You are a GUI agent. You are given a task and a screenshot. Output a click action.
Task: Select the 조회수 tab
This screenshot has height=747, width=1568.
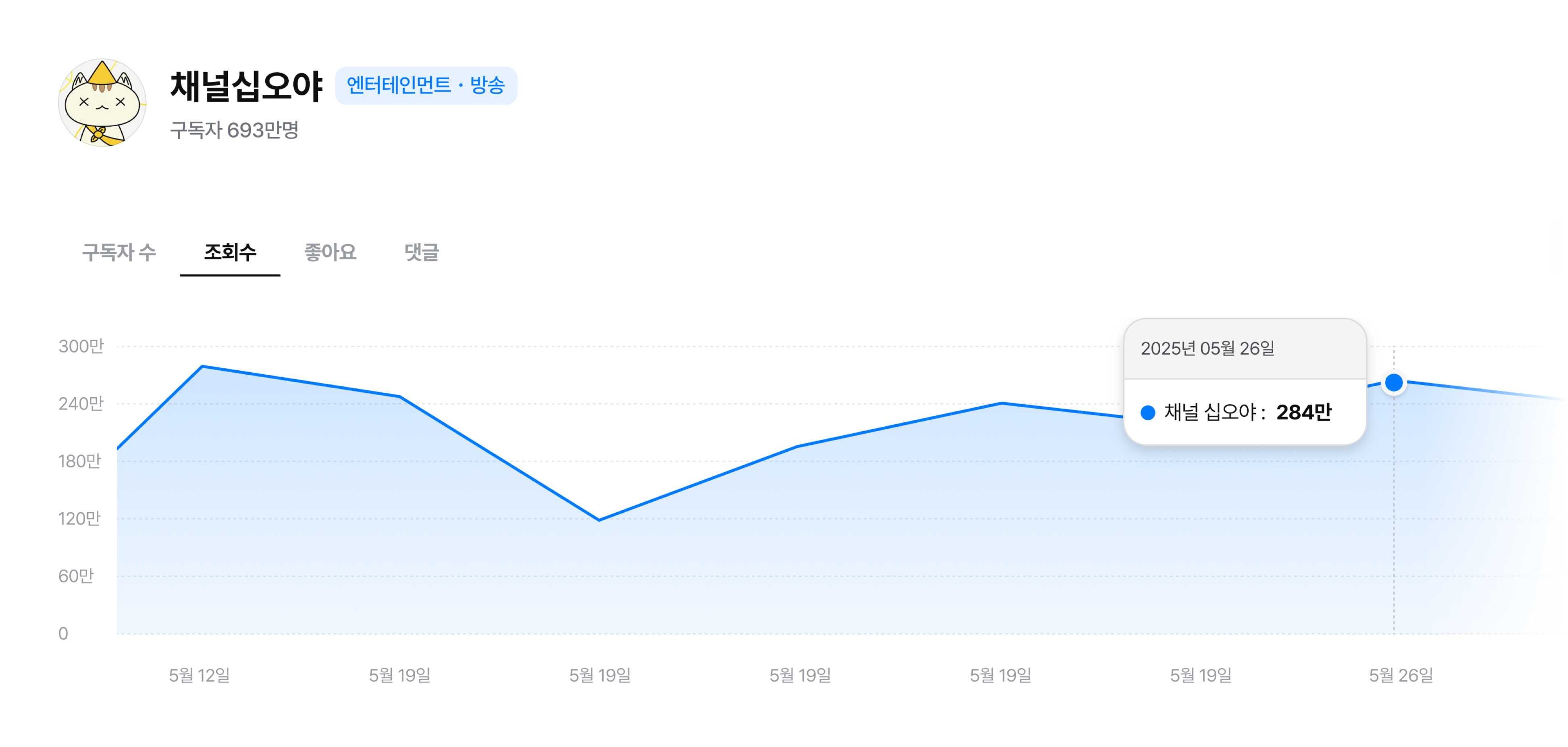pos(230,252)
